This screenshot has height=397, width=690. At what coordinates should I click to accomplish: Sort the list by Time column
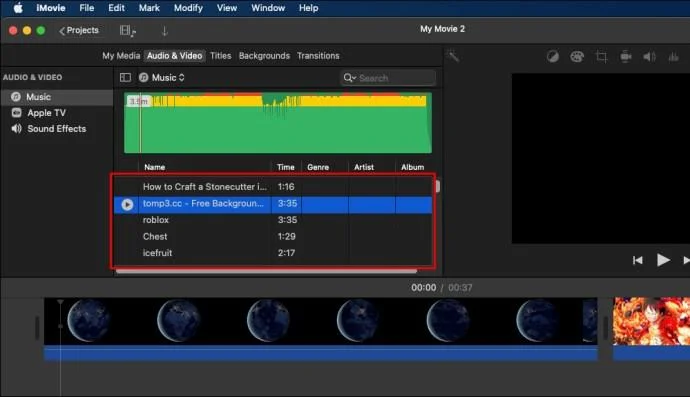[x=286, y=167]
